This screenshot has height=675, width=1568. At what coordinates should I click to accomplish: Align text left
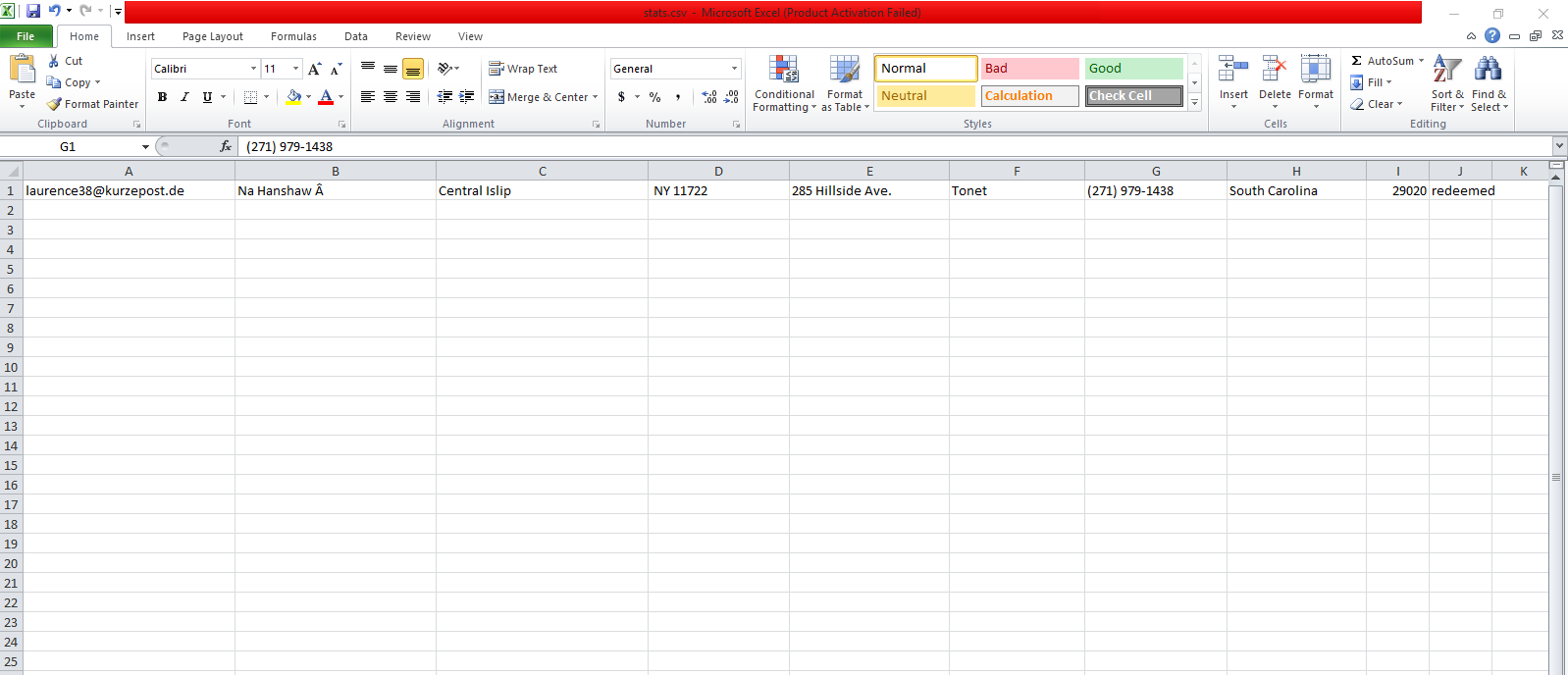368,97
